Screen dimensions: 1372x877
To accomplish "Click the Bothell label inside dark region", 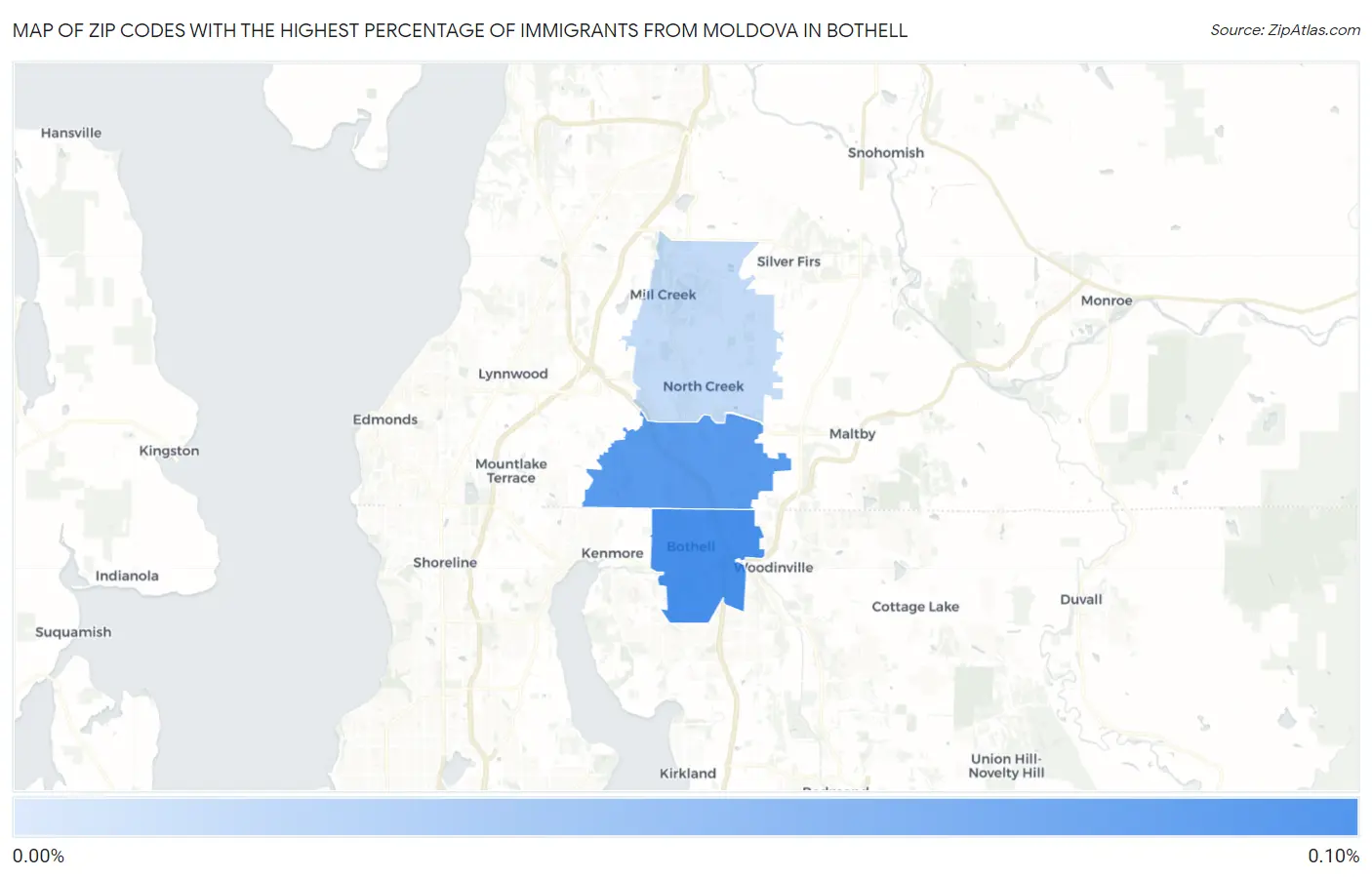I will click(691, 547).
